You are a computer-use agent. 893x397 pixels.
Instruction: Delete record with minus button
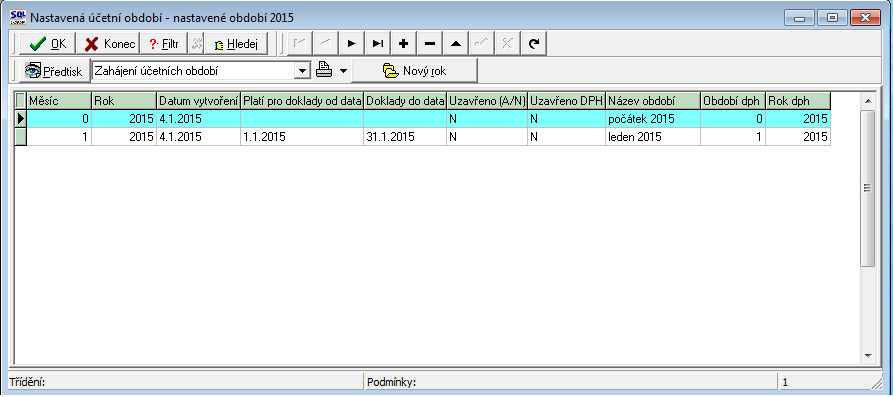coord(430,43)
